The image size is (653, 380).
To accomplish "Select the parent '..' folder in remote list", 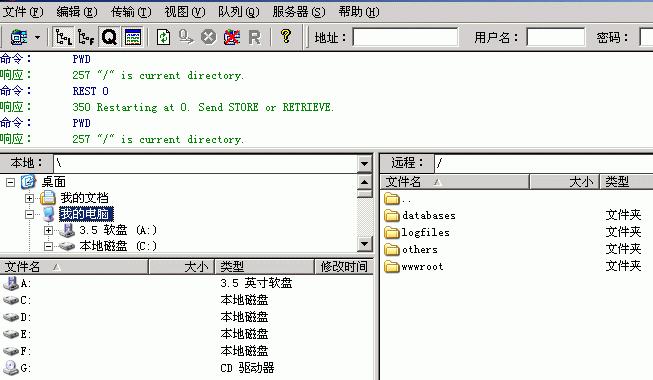I will [398, 199].
